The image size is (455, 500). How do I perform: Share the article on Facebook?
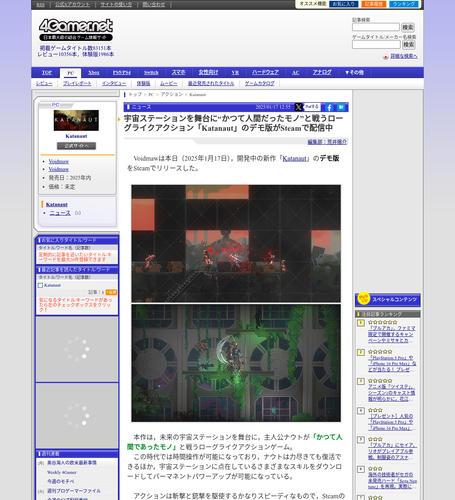click(329, 107)
